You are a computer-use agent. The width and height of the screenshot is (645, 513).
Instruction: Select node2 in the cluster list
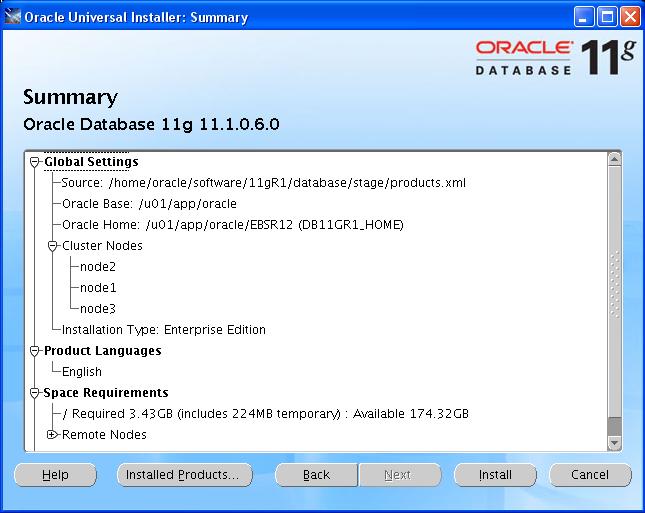(x=98, y=267)
